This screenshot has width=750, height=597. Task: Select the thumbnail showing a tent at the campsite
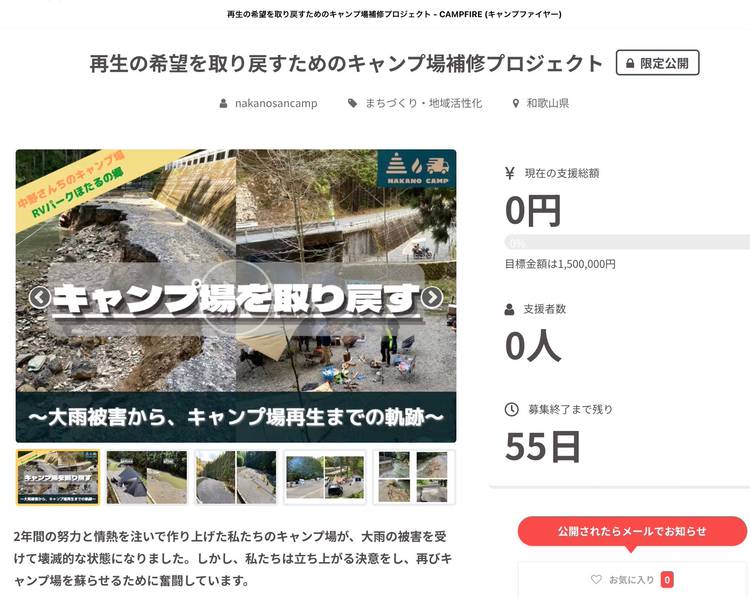[x=147, y=477]
